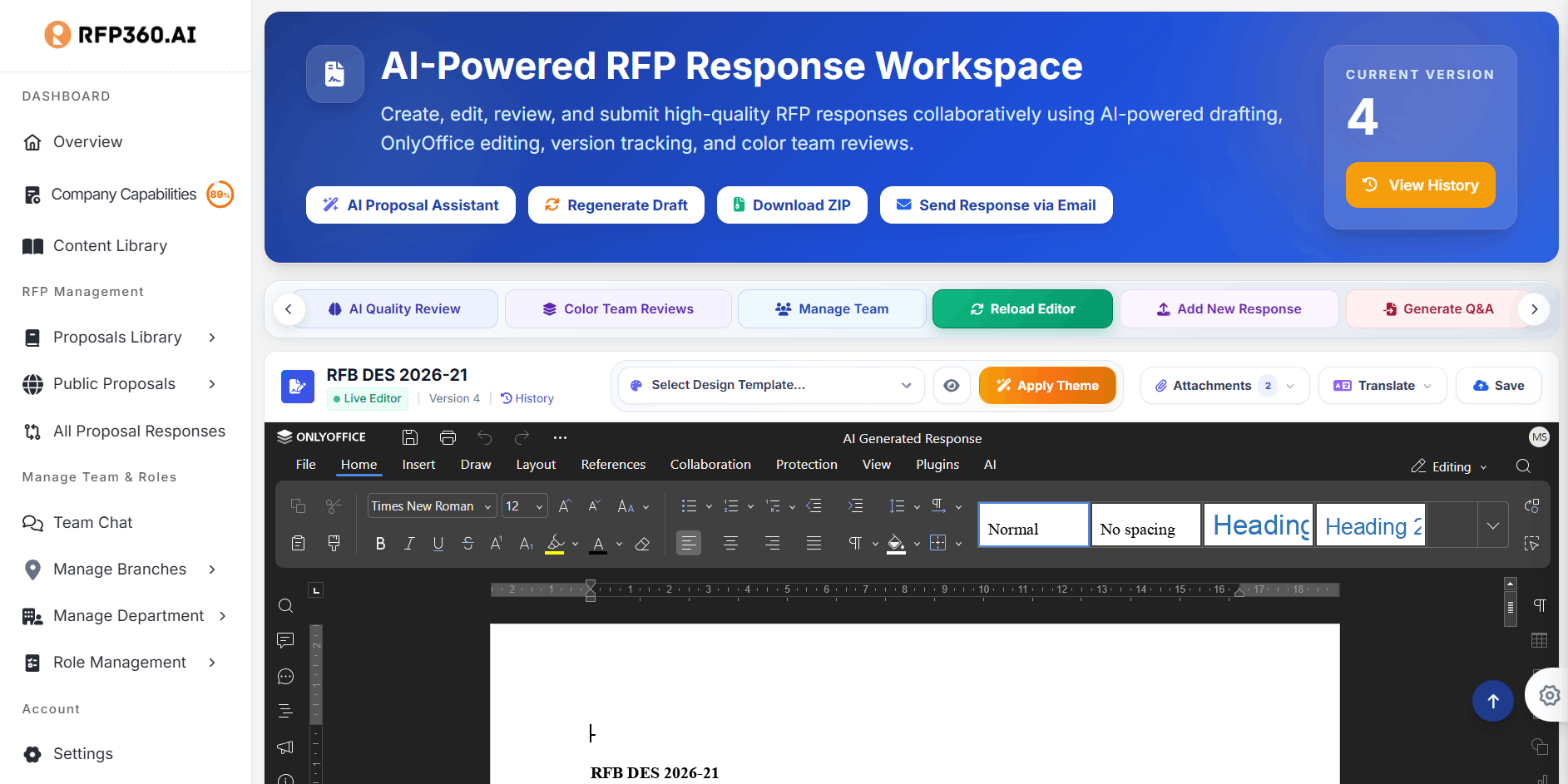This screenshot has height=784, width=1568.
Task: Click the Apply Theme button
Action: pos(1047,386)
